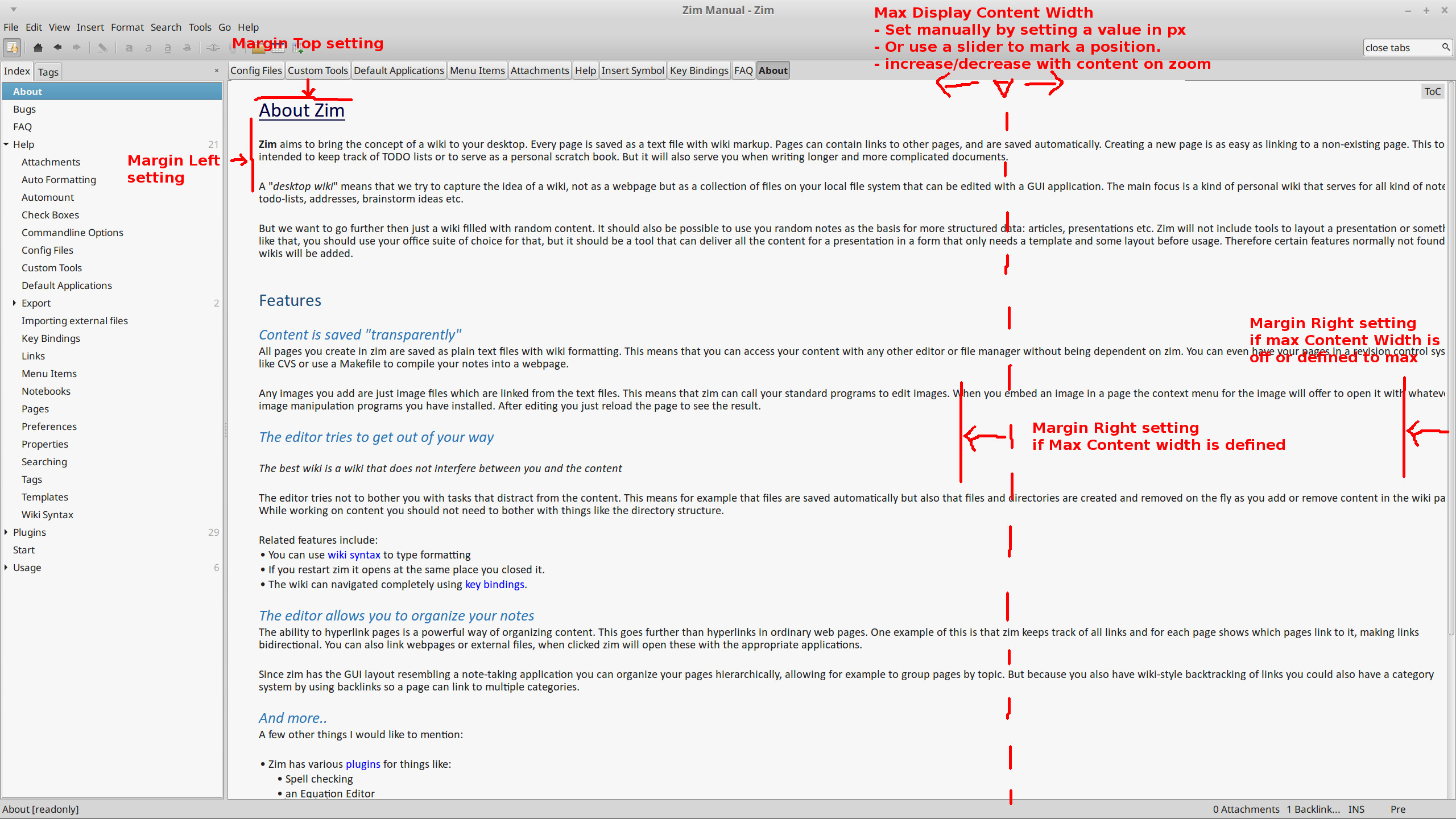Click the Edit Source pencil icon
Screen dimensions: 1456x819
(102, 48)
